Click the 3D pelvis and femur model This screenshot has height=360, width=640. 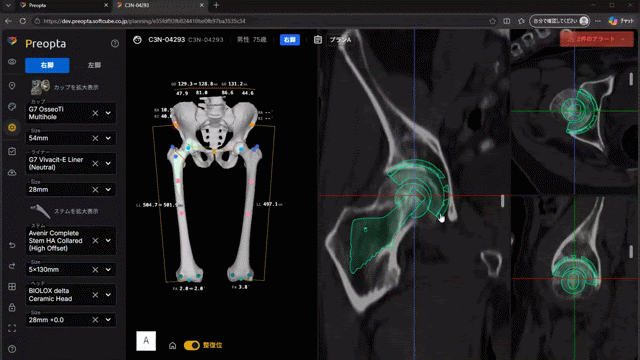pyautogui.click(x=214, y=190)
